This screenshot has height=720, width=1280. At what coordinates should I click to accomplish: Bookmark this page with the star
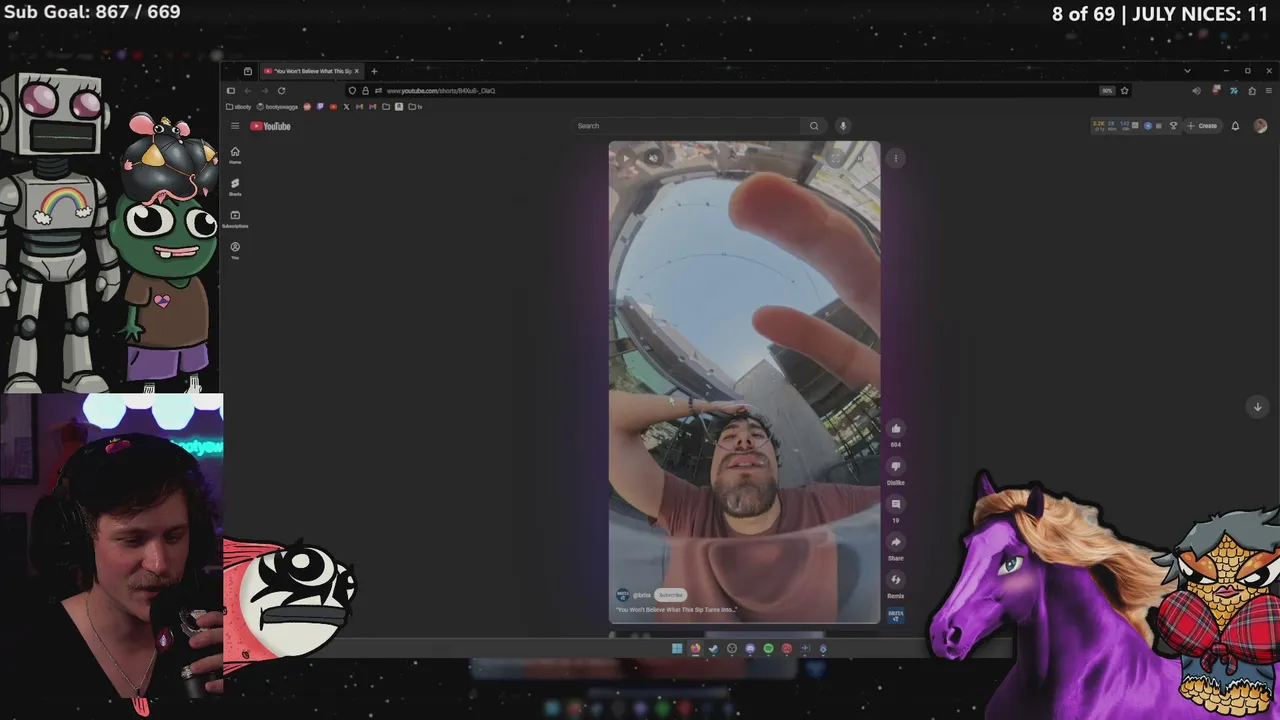coord(1124,91)
